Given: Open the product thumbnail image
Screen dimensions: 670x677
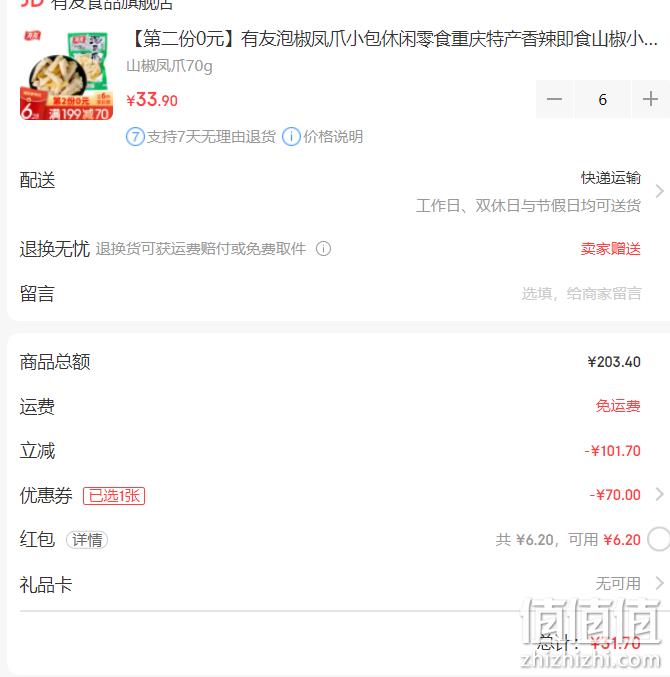Looking at the screenshot, I should [66, 75].
